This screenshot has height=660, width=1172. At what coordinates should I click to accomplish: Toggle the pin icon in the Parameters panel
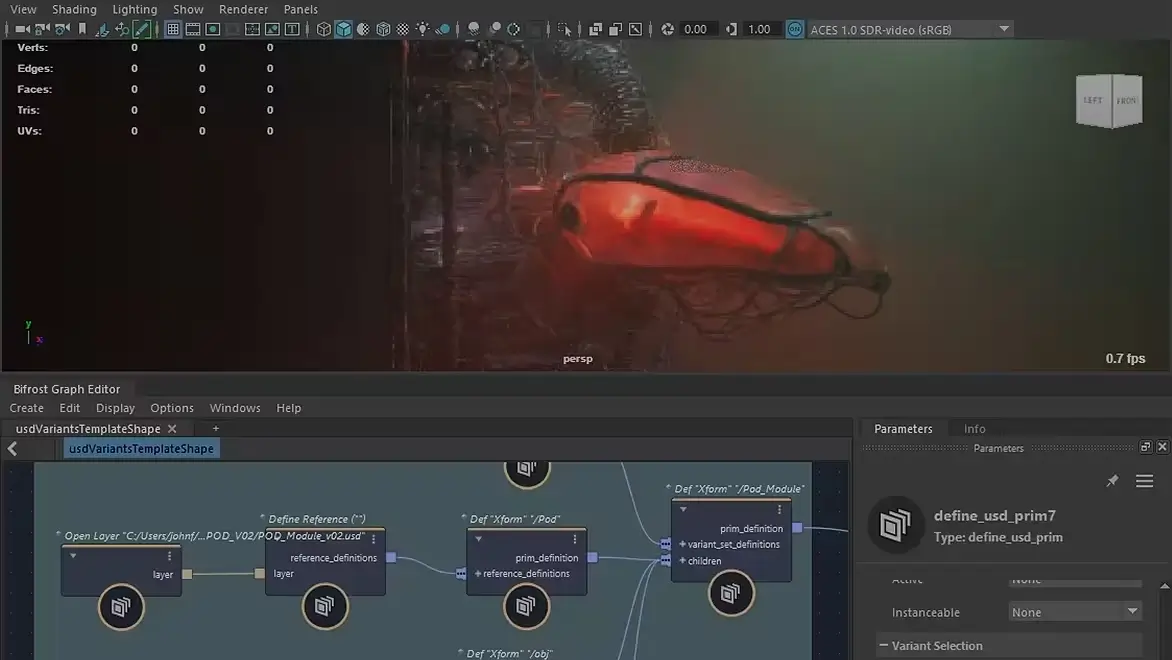1112,481
